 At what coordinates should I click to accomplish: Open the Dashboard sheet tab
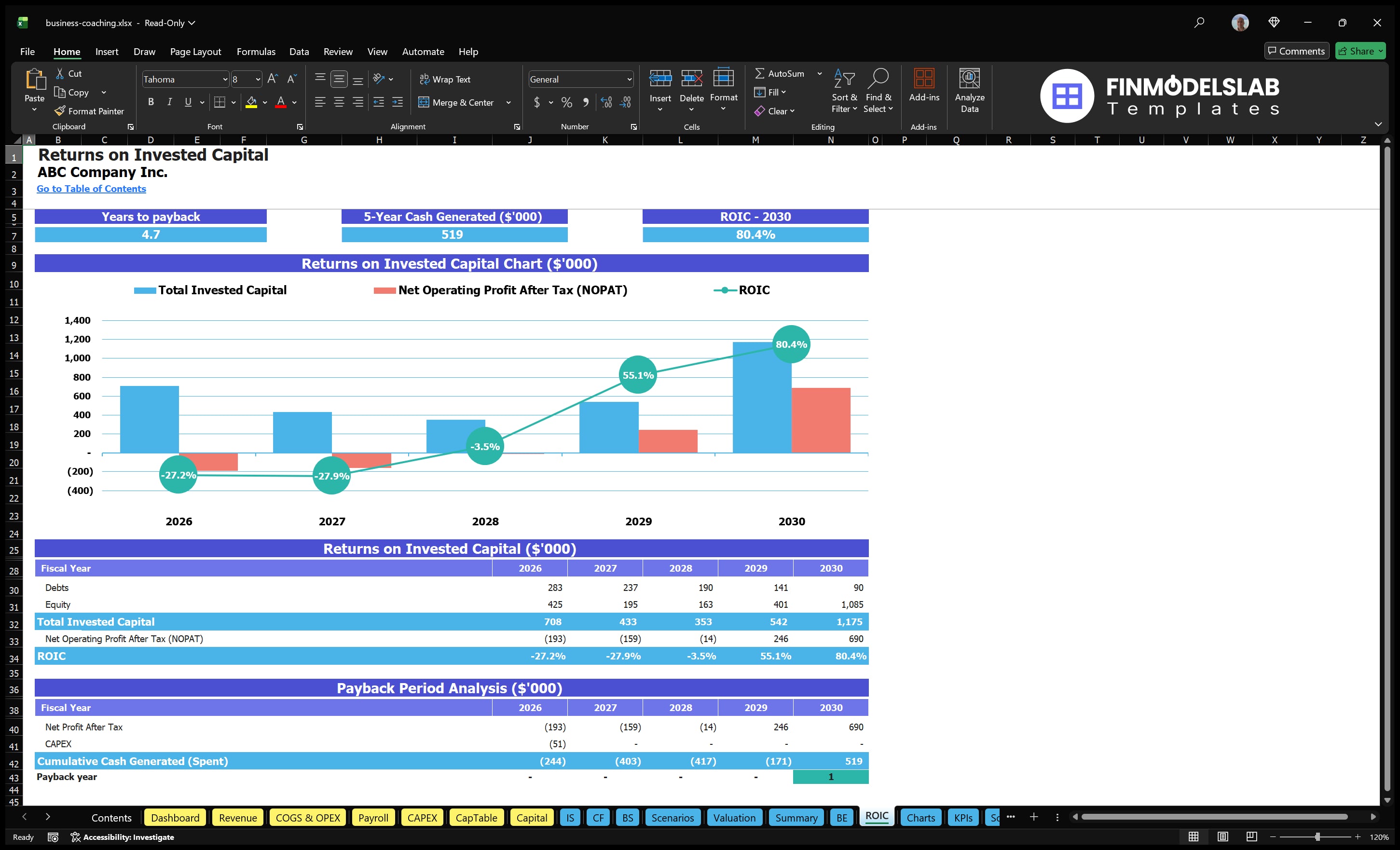point(175,818)
